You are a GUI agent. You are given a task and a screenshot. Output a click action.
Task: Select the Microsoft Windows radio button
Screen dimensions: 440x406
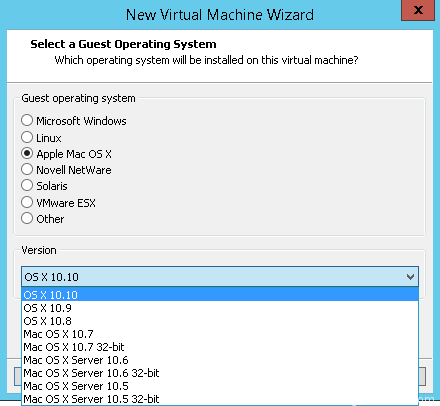tap(27, 120)
